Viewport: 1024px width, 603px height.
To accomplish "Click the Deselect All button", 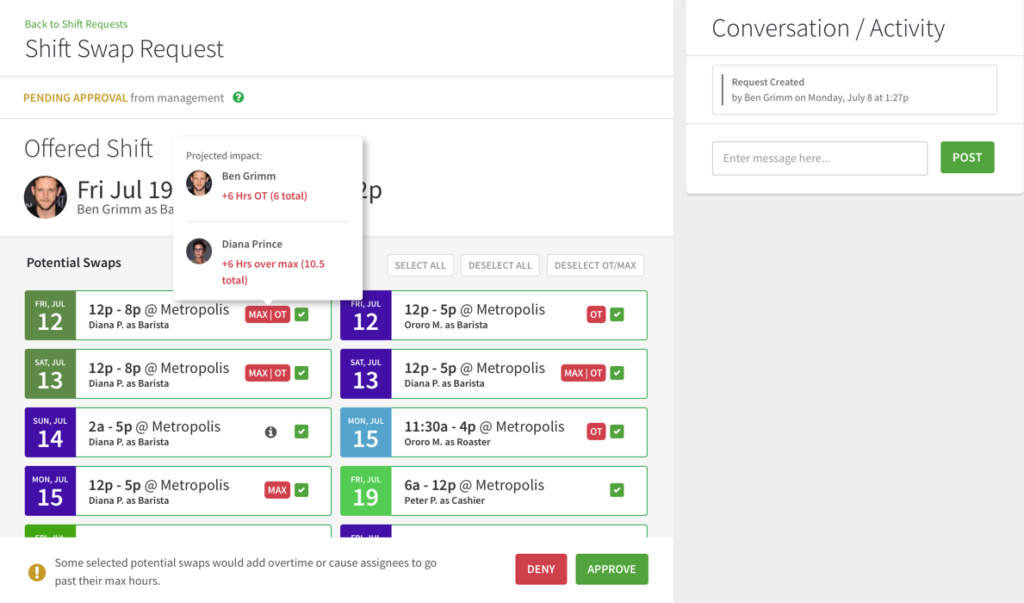I will (500, 265).
